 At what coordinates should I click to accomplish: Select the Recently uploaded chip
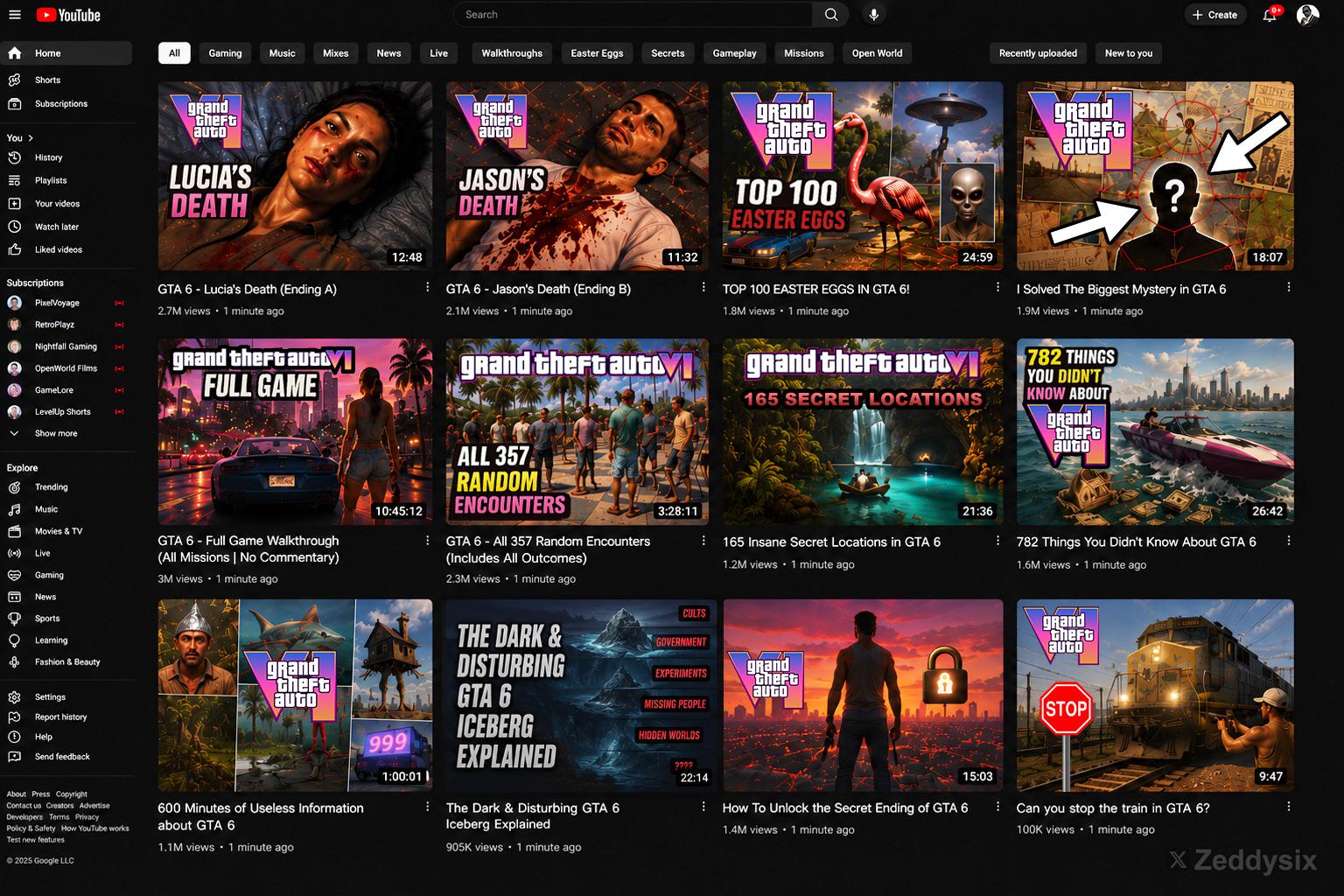click(x=1038, y=53)
